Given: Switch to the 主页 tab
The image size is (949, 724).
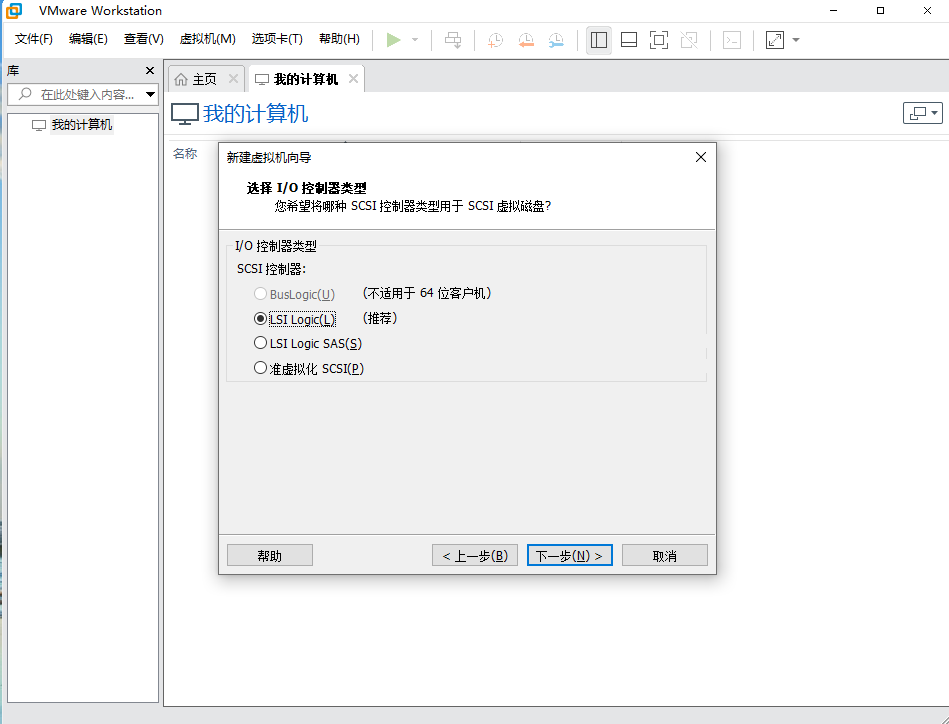Looking at the screenshot, I should pyautogui.click(x=205, y=79).
